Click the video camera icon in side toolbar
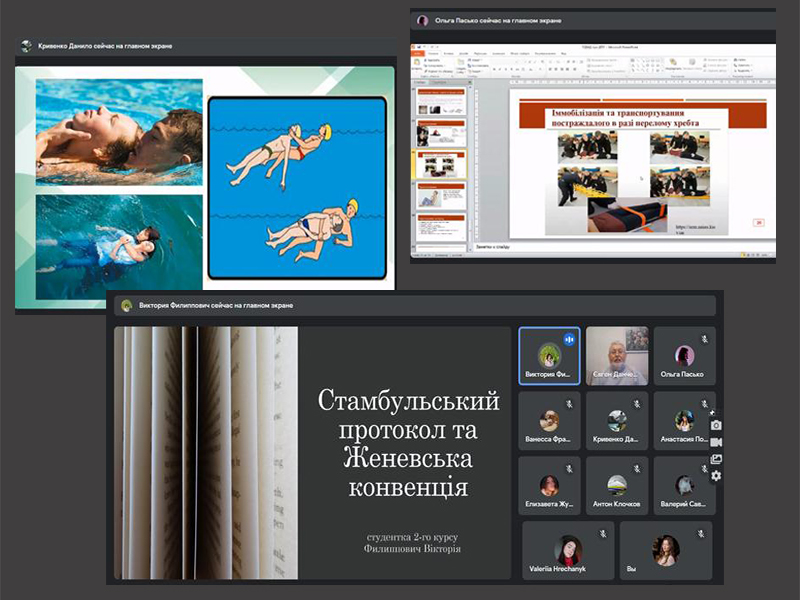This screenshot has width=800, height=600. point(716,442)
